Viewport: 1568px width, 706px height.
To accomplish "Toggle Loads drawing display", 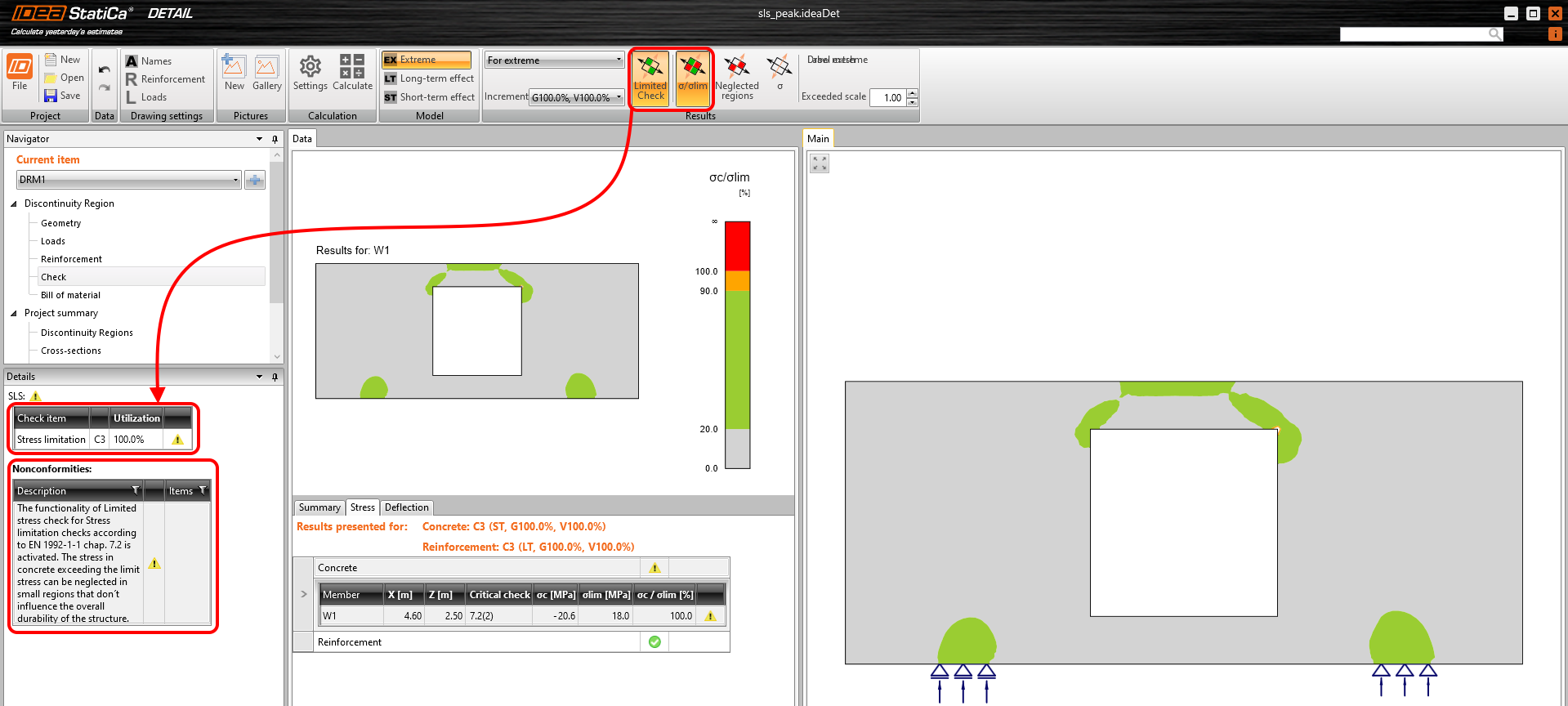I will pos(145,97).
